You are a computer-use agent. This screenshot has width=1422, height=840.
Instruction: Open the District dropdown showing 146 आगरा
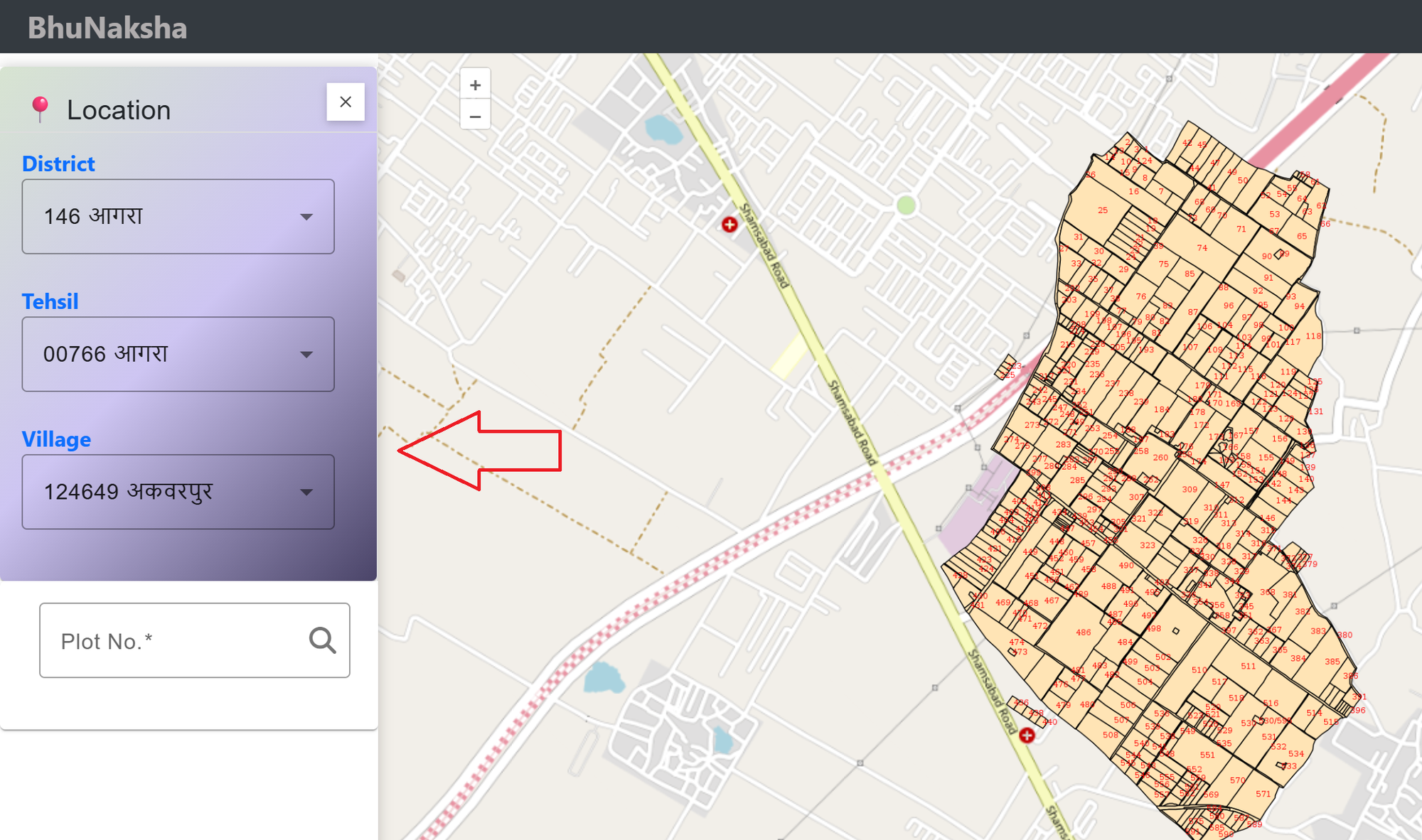[x=178, y=217]
